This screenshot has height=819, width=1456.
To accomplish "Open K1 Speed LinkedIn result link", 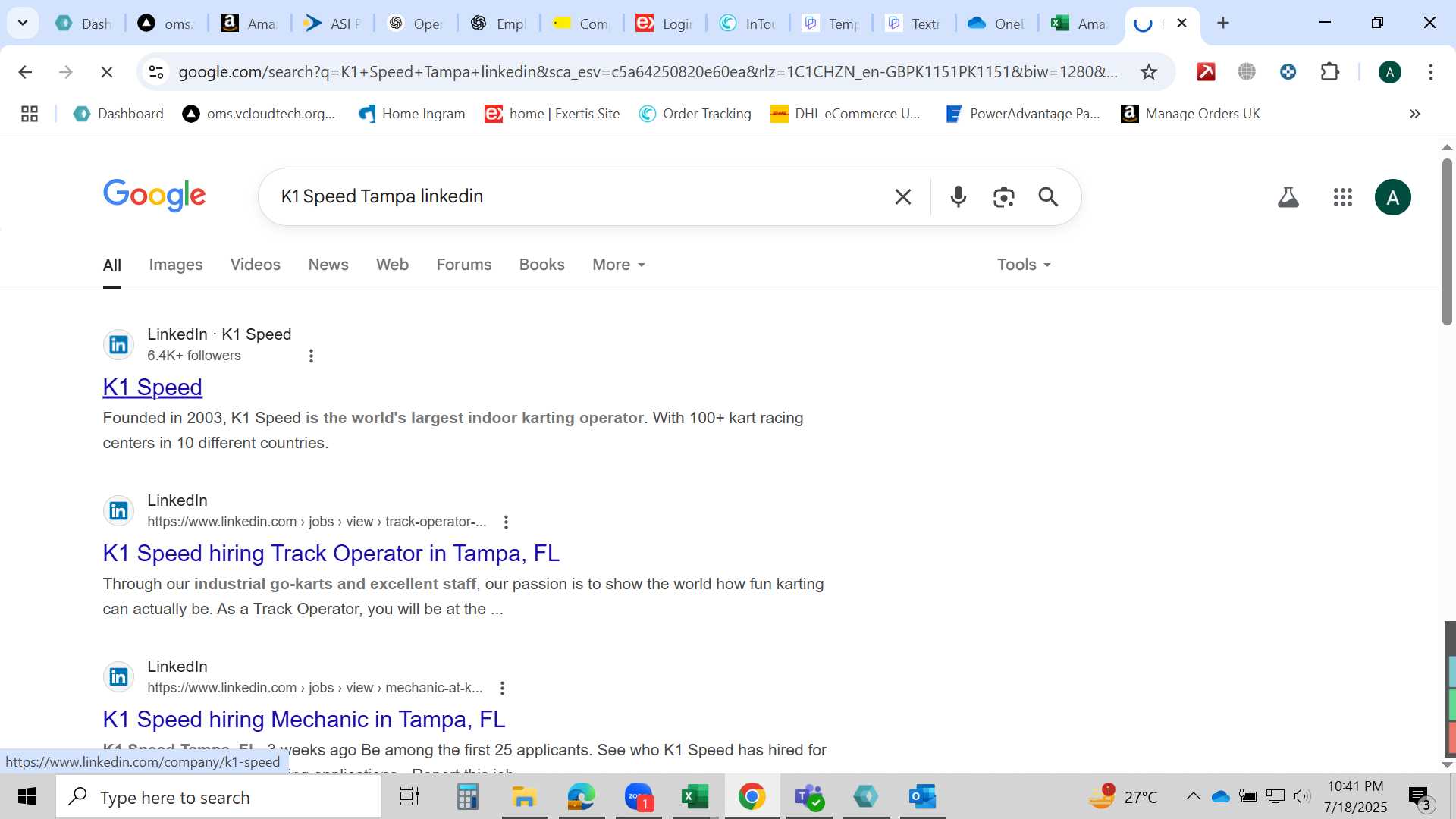I will tap(152, 388).
